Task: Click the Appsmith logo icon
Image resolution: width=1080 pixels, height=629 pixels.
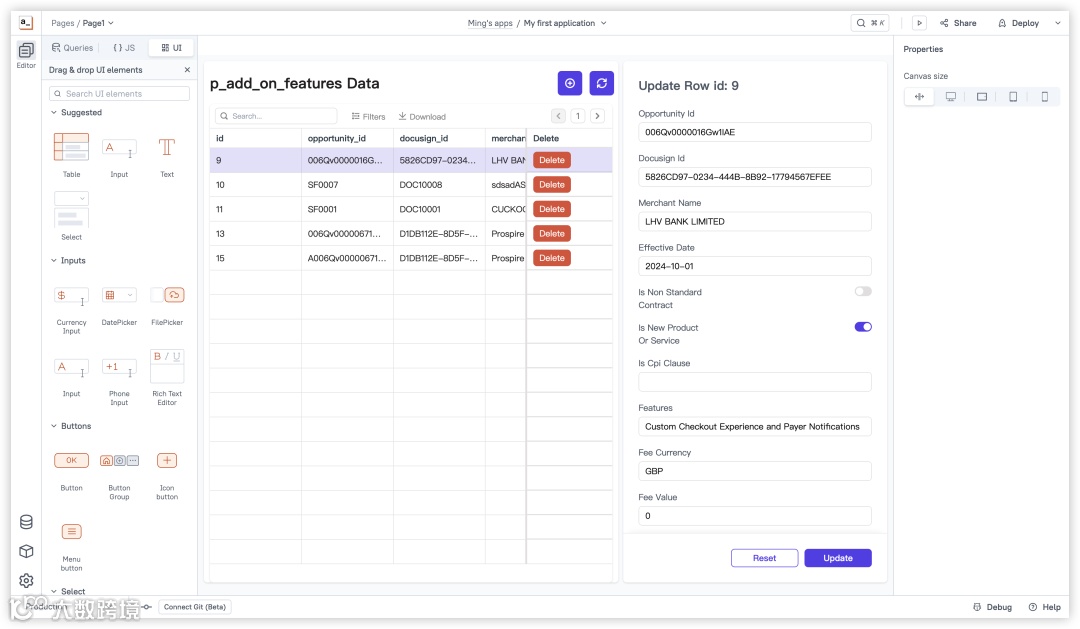Action: coord(25,23)
